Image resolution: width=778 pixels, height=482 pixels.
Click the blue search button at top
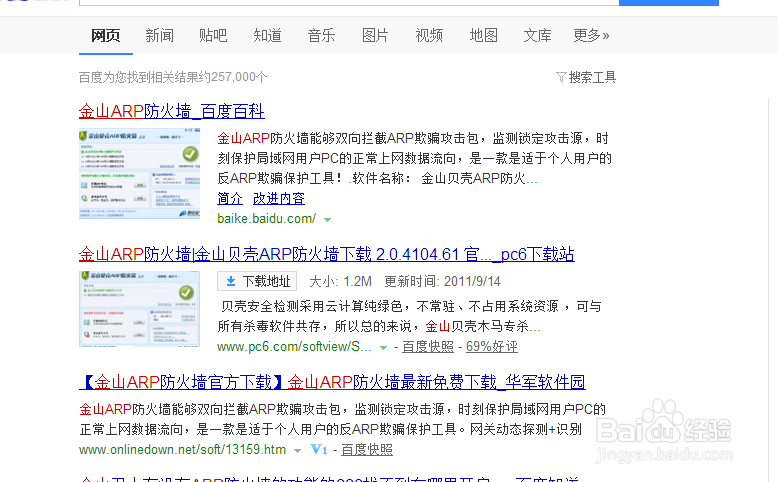(x=669, y=2)
